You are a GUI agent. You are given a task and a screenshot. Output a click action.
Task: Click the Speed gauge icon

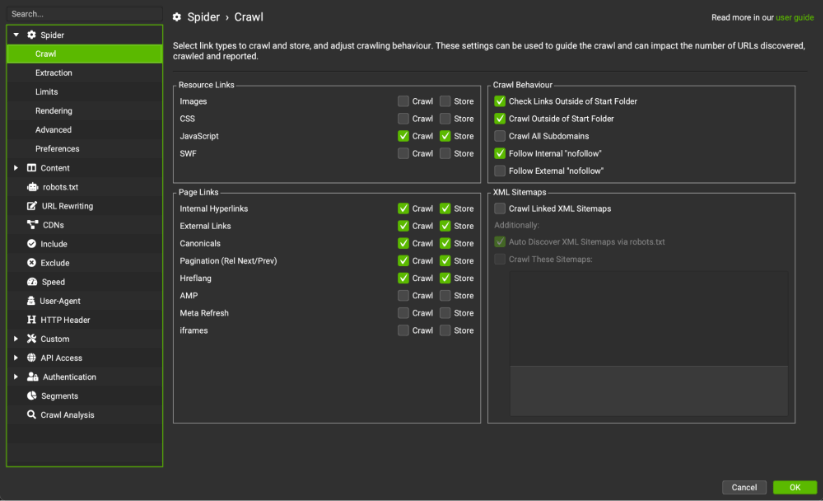tap(32, 282)
